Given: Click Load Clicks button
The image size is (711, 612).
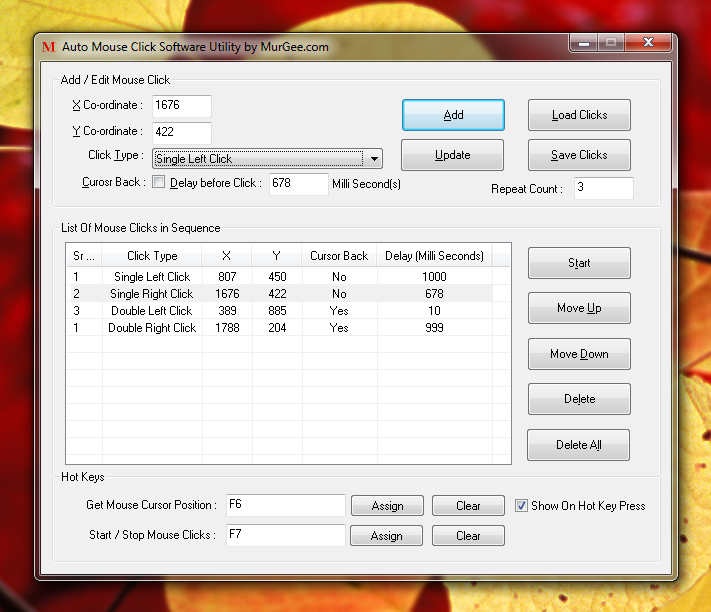Looking at the screenshot, I should [x=579, y=115].
